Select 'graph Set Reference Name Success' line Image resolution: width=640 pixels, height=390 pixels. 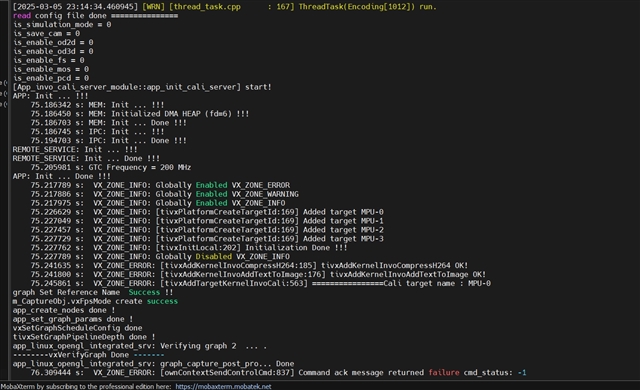93,292
